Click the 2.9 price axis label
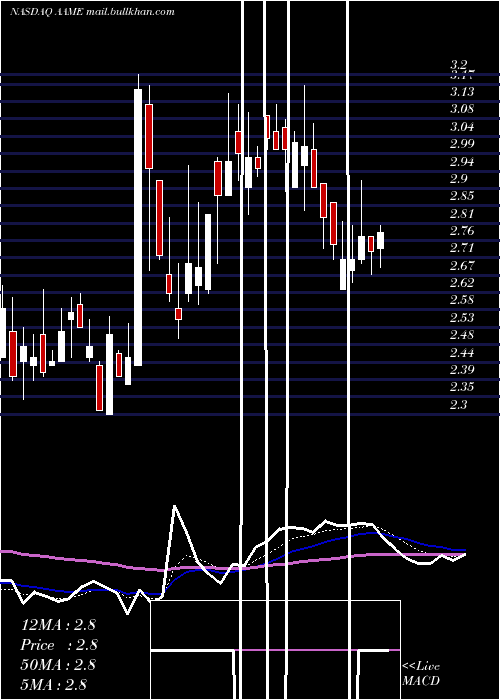Screen dimensions: 500x700 click(458, 179)
